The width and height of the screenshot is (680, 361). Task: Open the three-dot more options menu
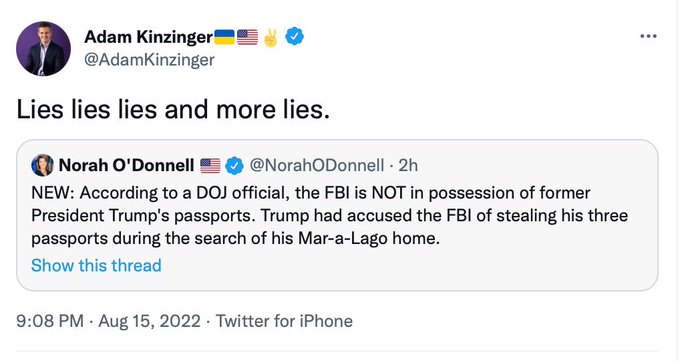pyautogui.click(x=648, y=36)
